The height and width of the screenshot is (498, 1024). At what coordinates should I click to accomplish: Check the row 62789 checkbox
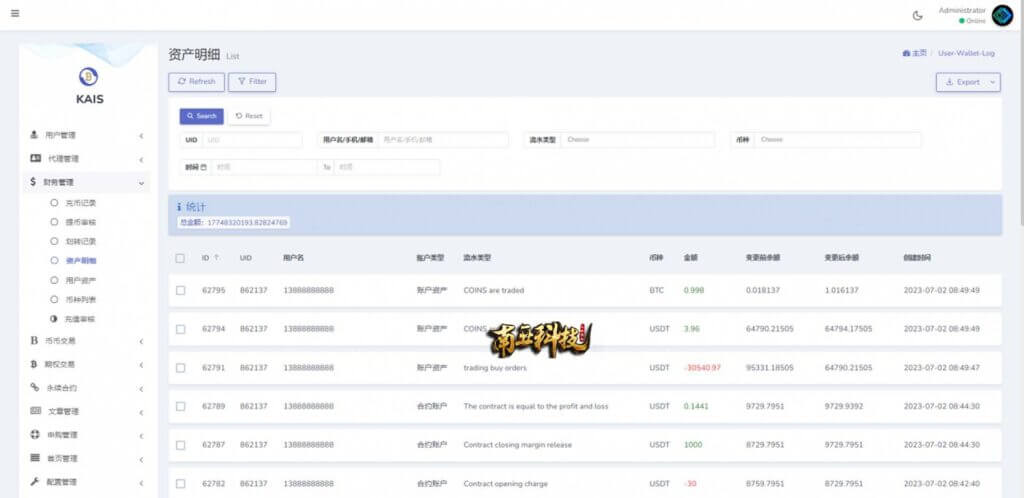(180, 406)
